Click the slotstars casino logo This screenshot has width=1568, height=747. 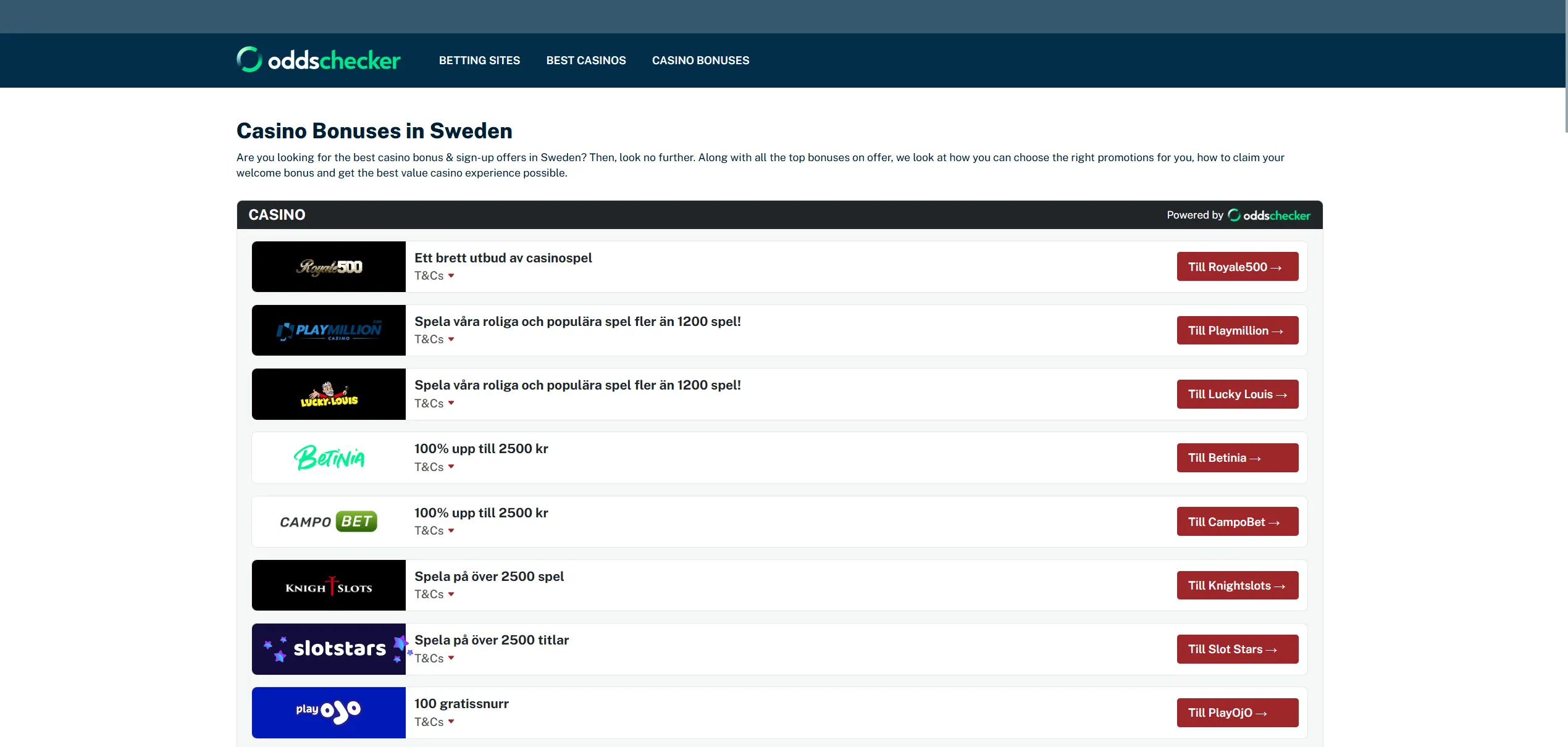329,649
